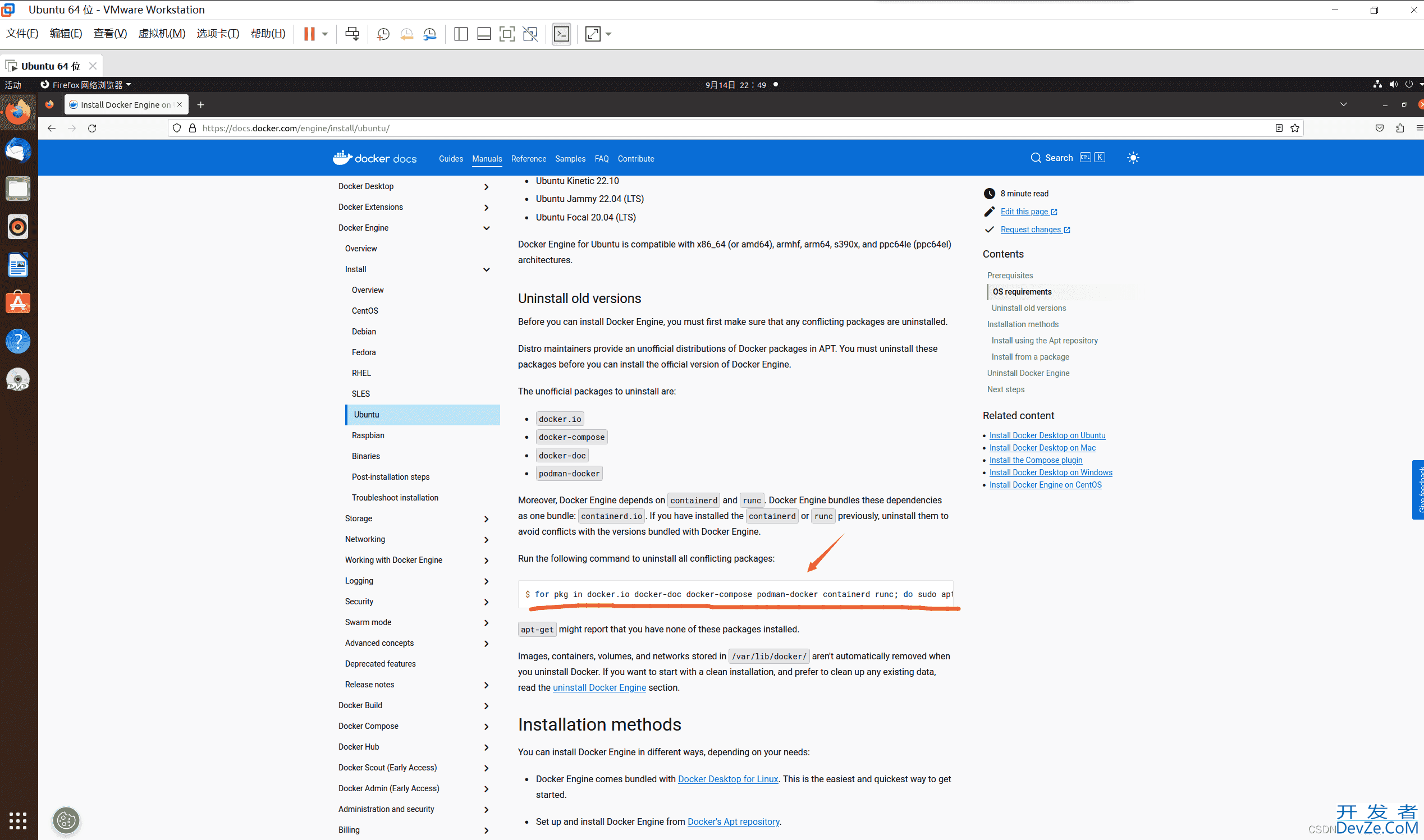Image resolution: width=1424 pixels, height=840 pixels.
Task: Click the Pocket save icon in Firefox
Action: pos(1380,128)
